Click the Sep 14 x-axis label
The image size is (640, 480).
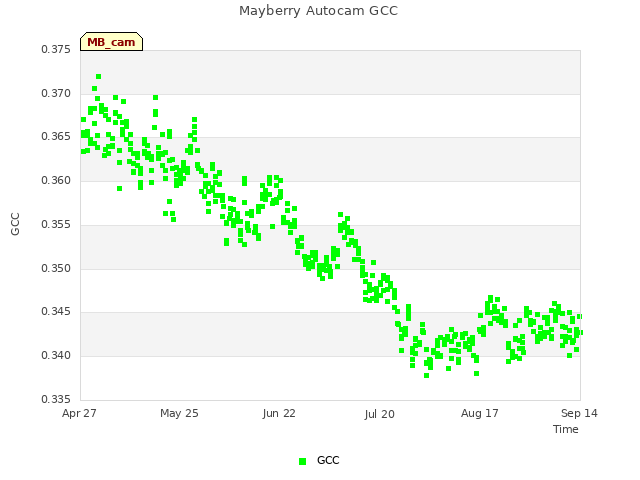tap(579, 413)
